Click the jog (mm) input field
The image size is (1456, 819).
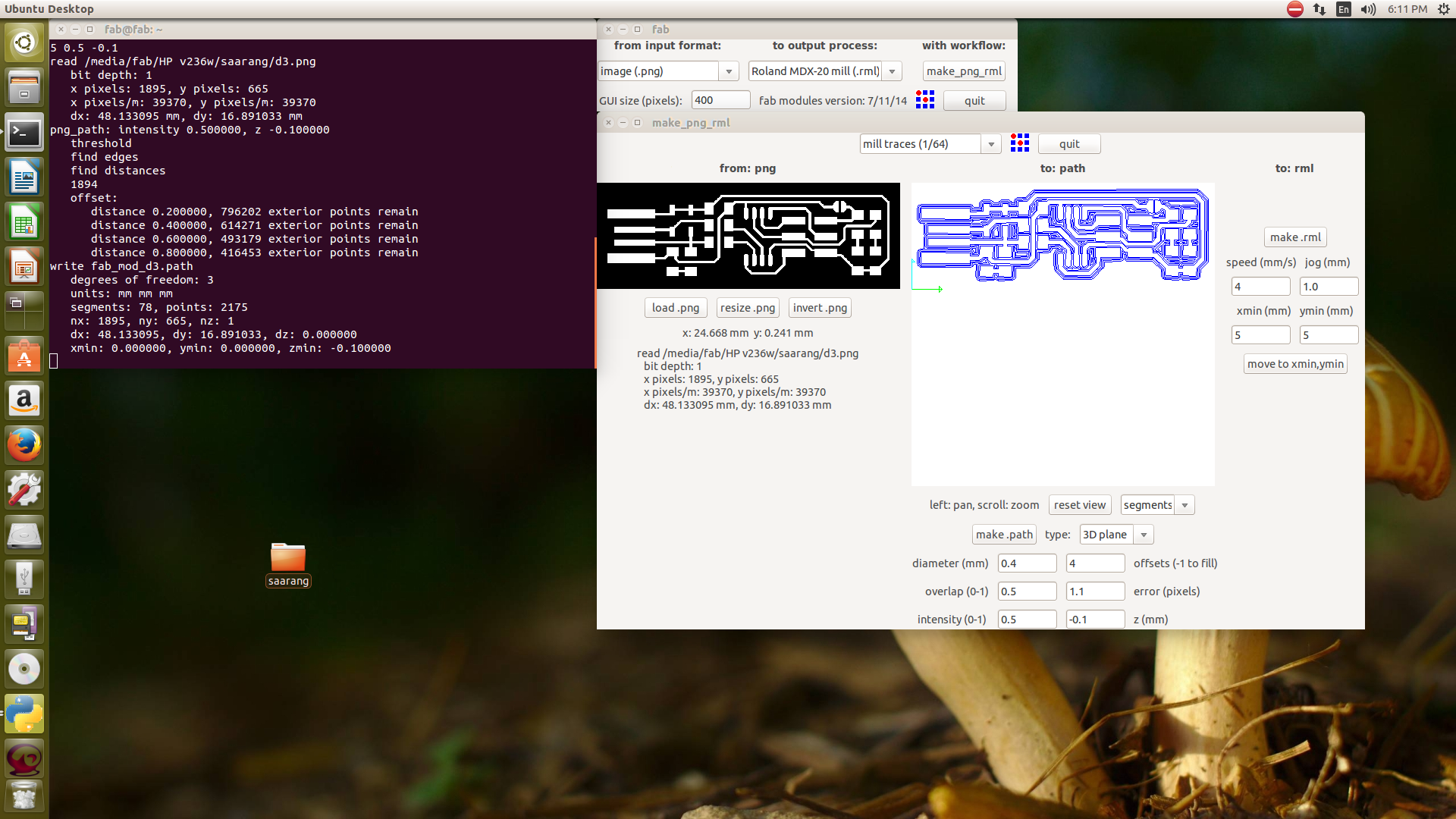[1329, 287]
